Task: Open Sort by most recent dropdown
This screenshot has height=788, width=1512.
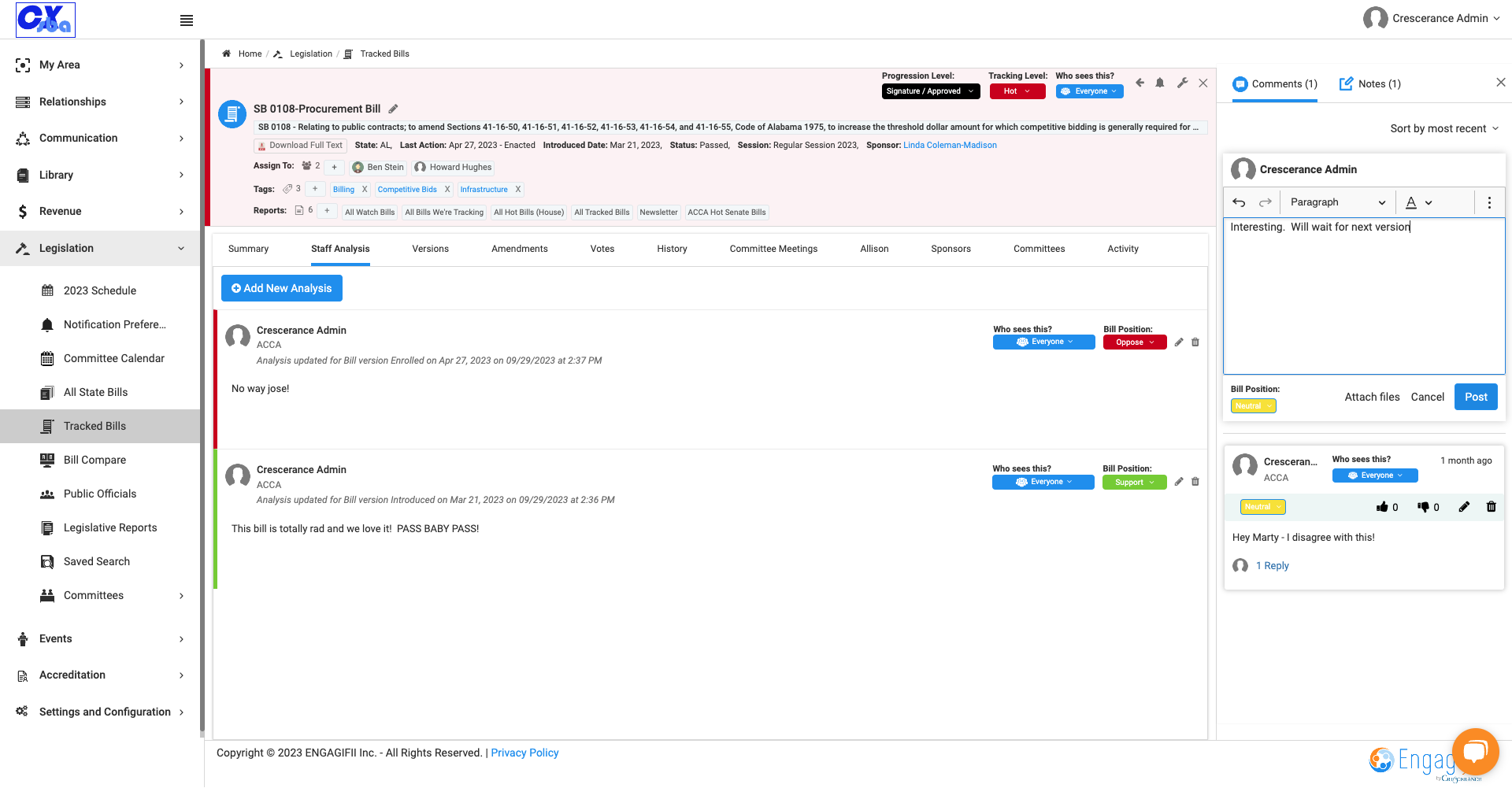Action: [x=1444, y=128]
